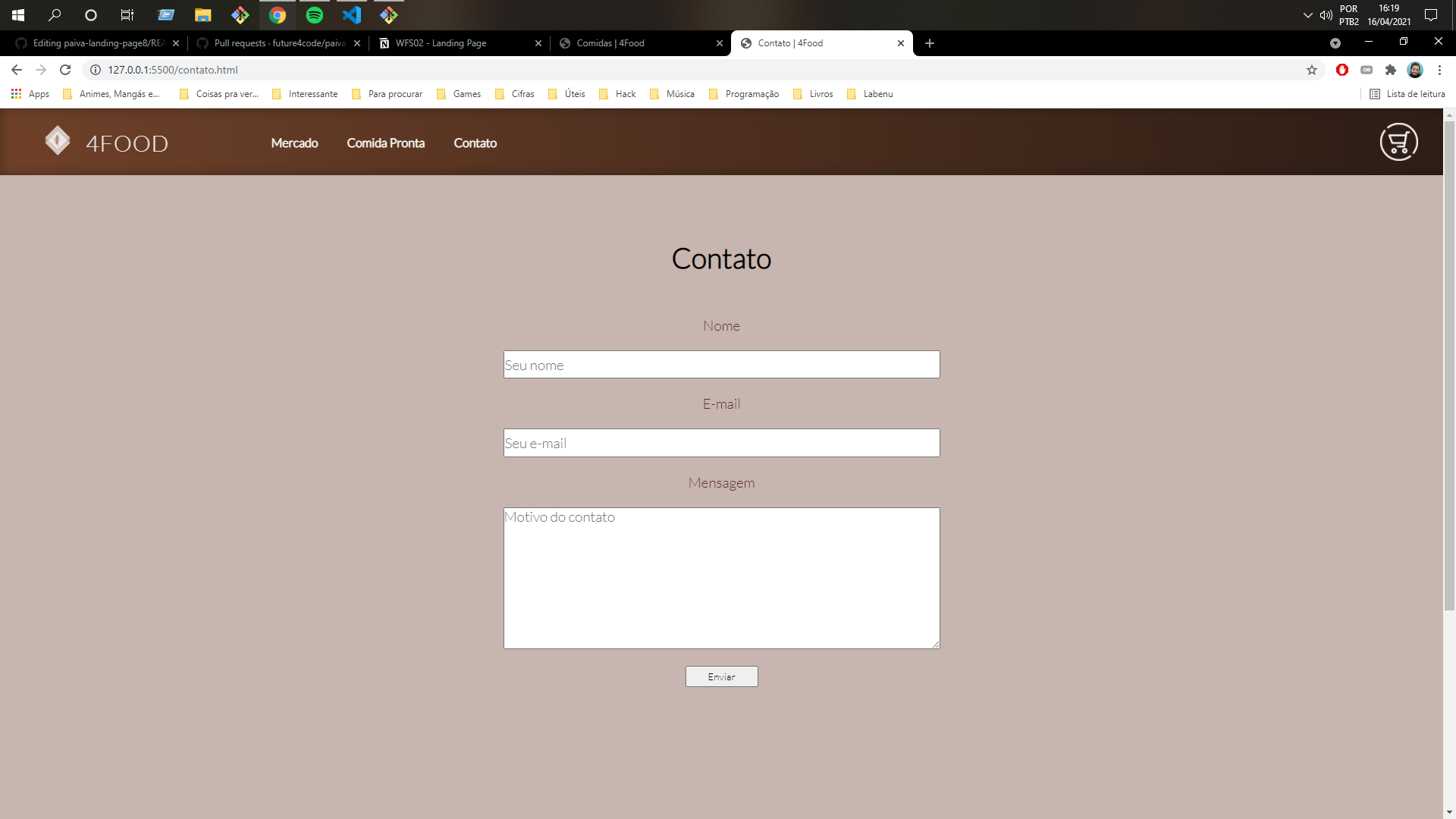The width and height of the screenshot is (1456, 819).
Task: Go to Mercado navigation link
Action: tap(294, 143)
